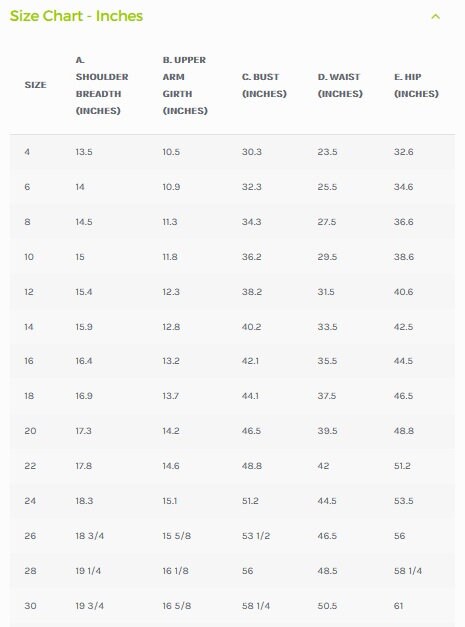Select the size 4 row label
The width and height of the screenshot is (465, 627).
[27, 152]
